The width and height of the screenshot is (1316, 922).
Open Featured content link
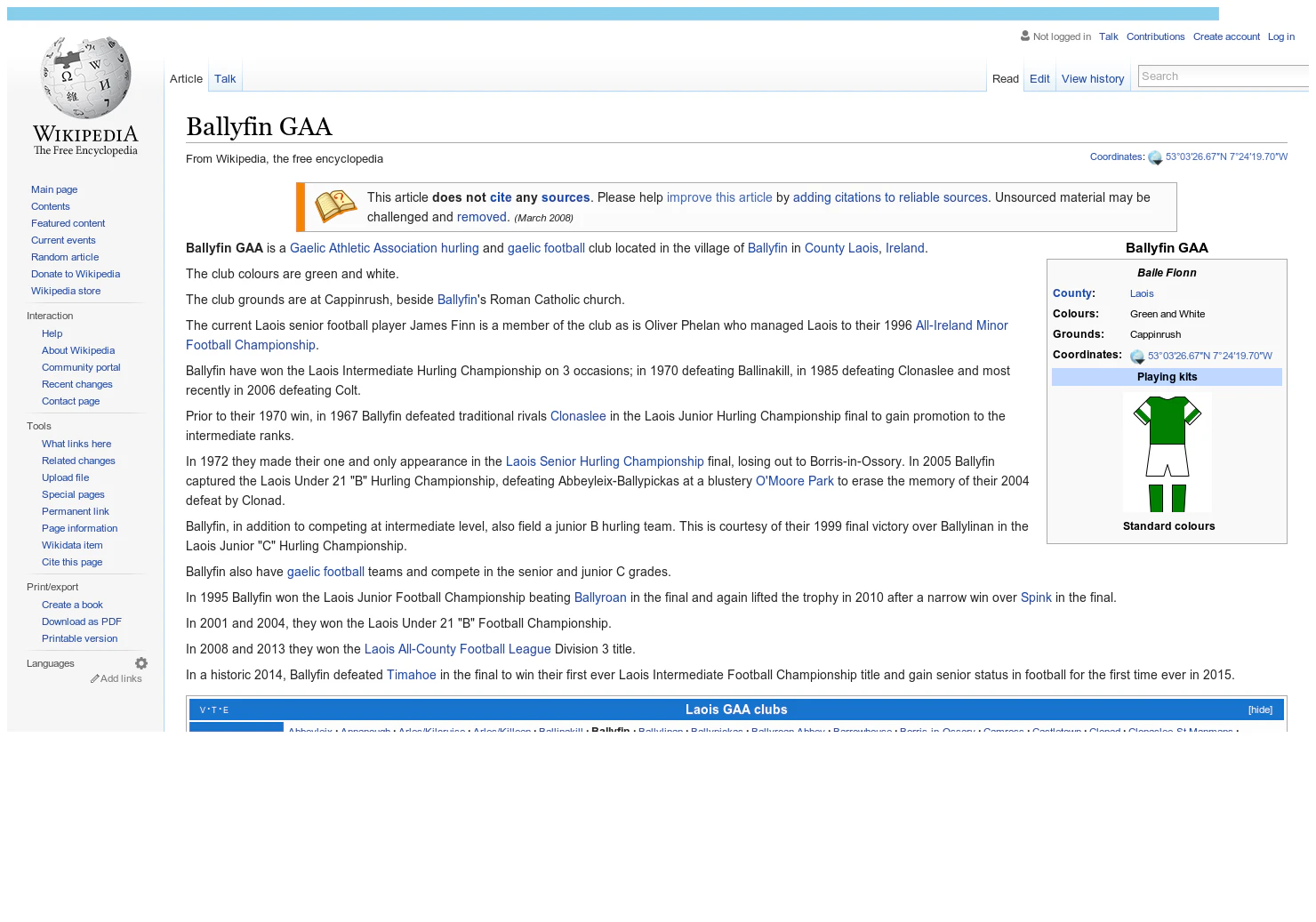click(x=68, y=223)
